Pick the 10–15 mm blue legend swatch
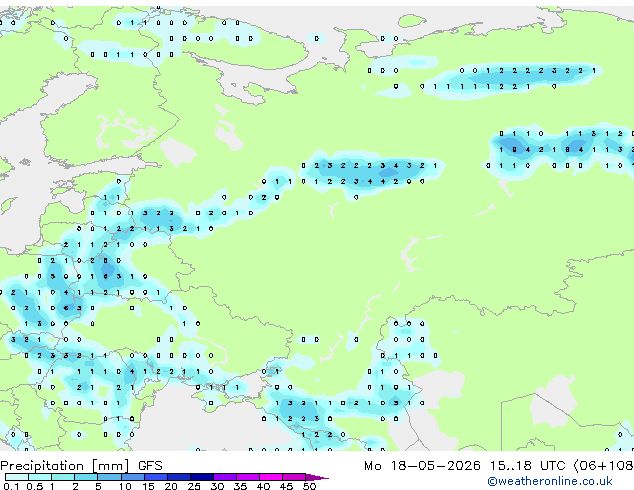 coord(133,477)
